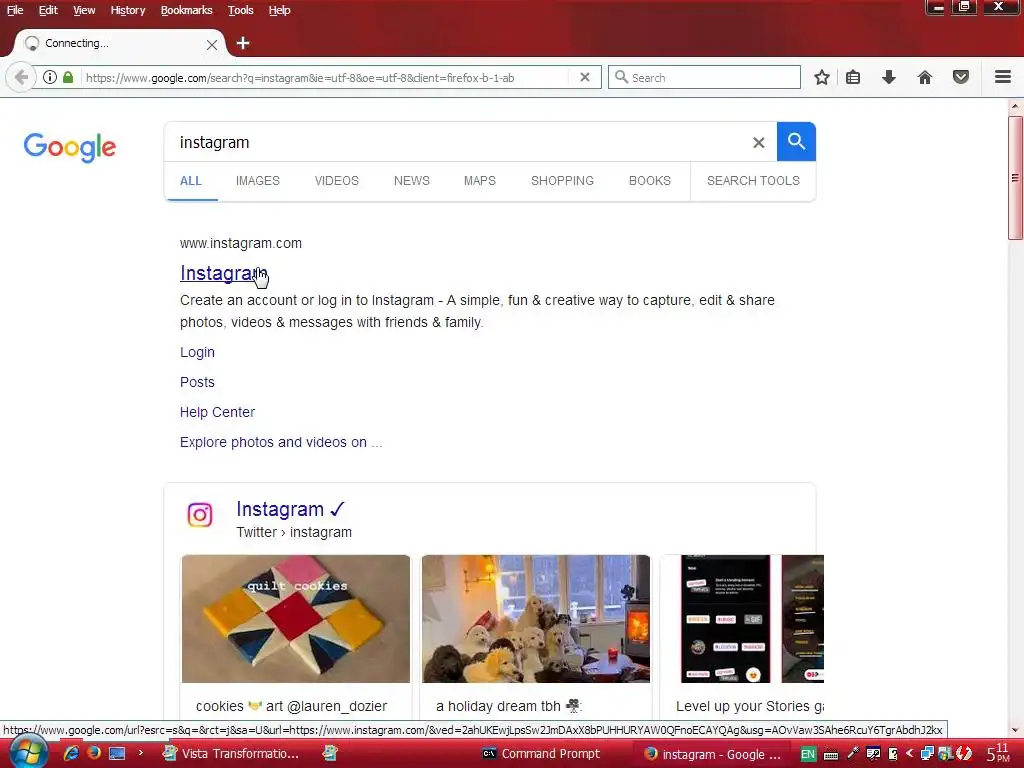Click the Firefox toolbar Search box
This screenshot has width=1024, height=768.
point(704,77)
